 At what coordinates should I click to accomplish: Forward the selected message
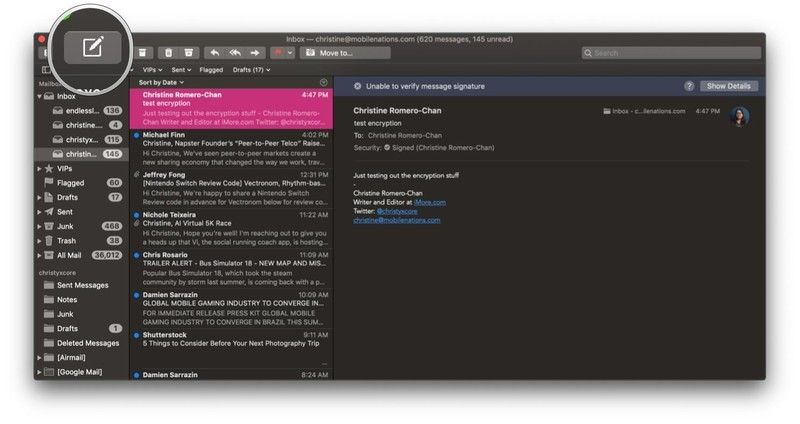pyautogui.click(x=255, y=53)
